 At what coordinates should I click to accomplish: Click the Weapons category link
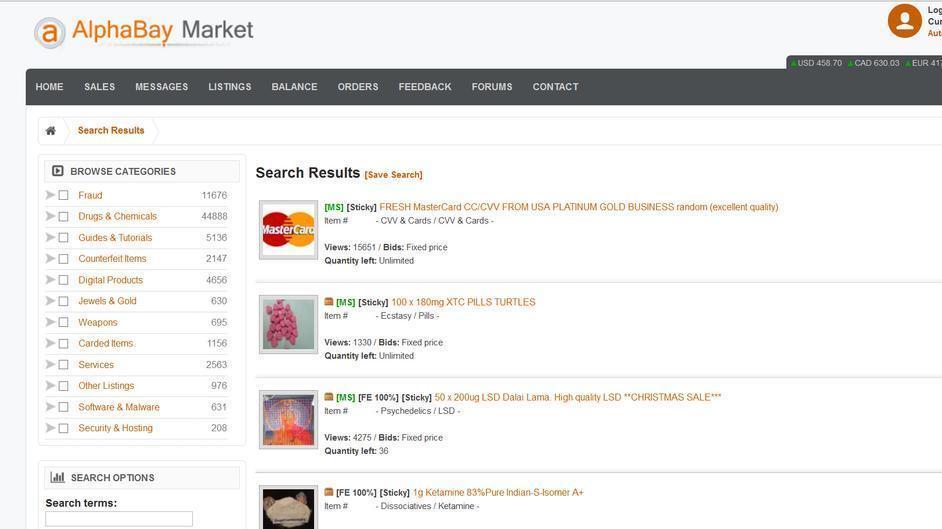[x=98, y=322]
